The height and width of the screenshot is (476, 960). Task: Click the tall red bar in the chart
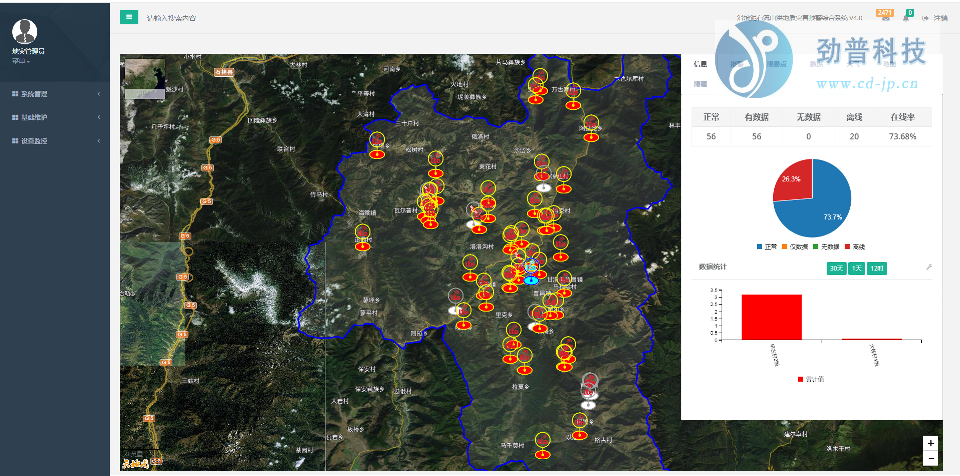tap(771, 317)
